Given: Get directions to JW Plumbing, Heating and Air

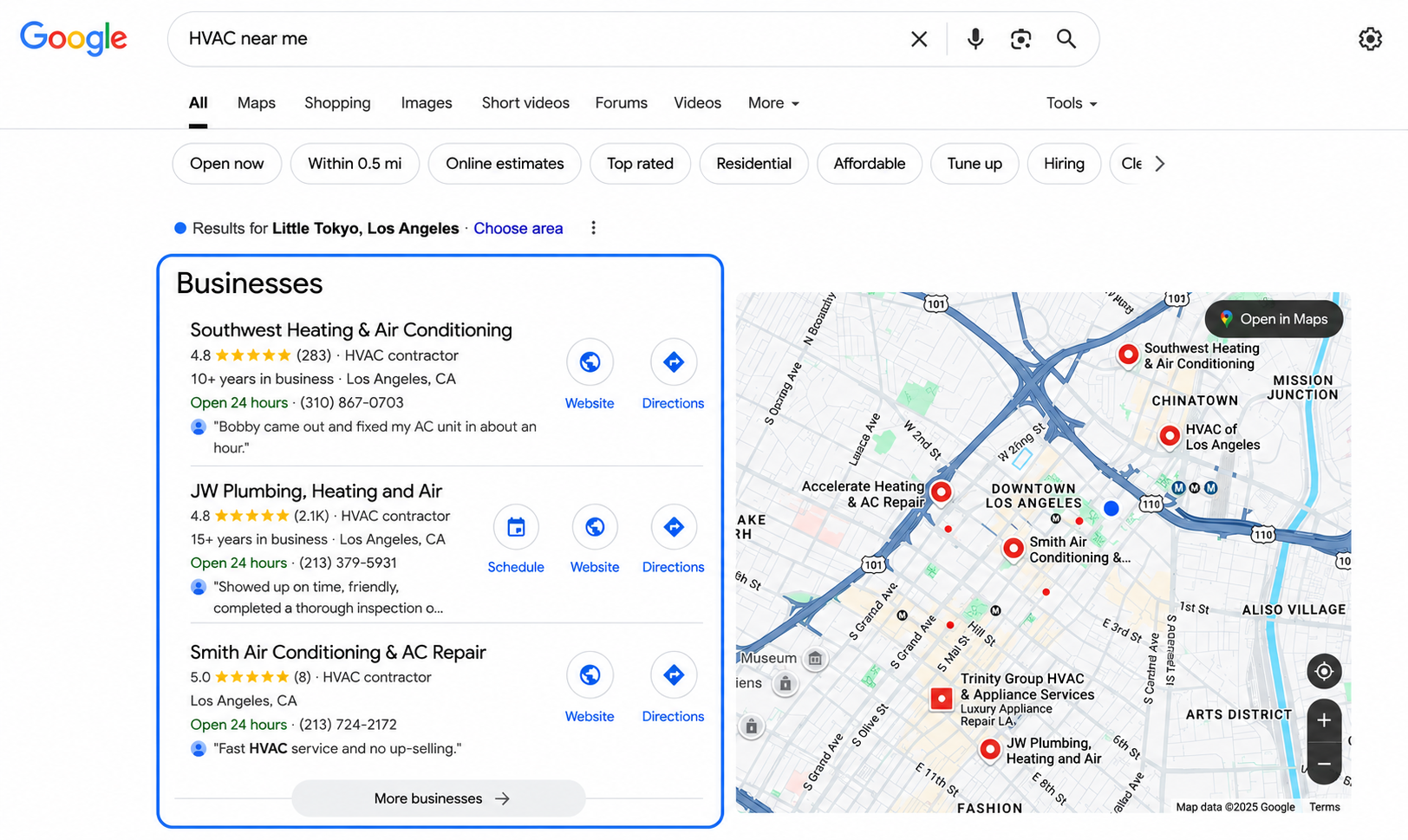Looking at the screenshot, I should coord(674,526).
